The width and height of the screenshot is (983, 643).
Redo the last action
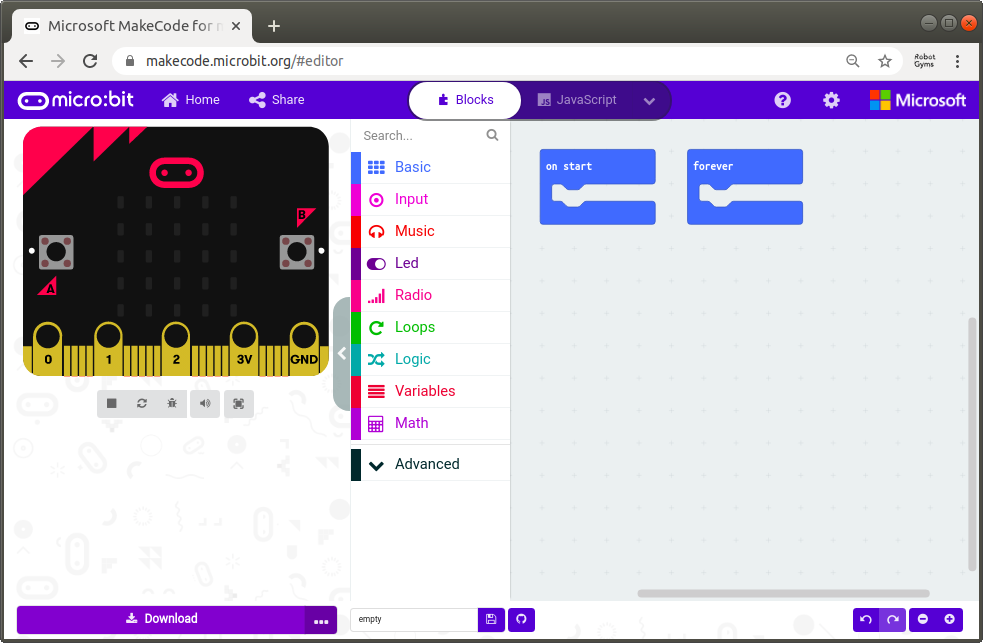(x=893, y=620)
